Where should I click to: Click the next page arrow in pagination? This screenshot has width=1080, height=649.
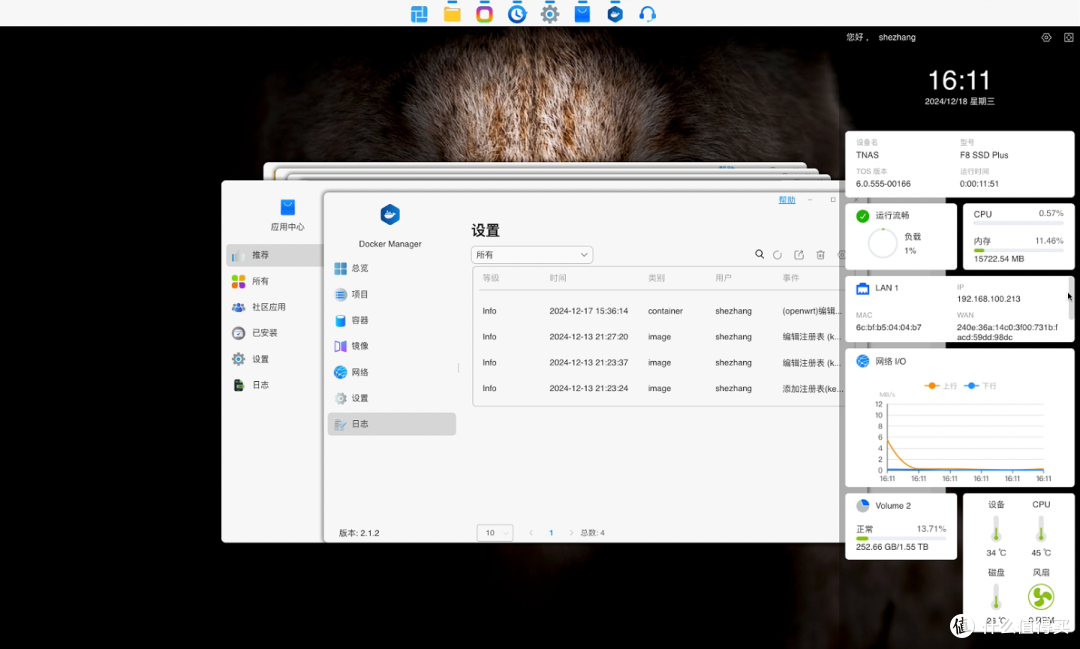[571, 533]
